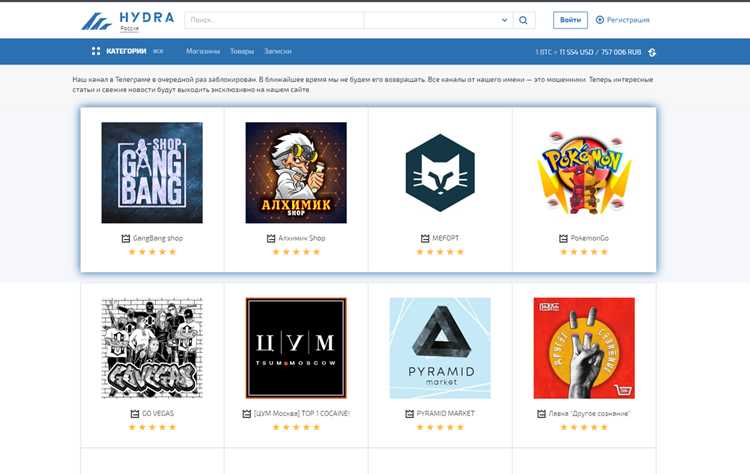750x474 pixels.
Task: Click the GO VEGAS name link
Action: pyautogui.click(x=158, y=414)
